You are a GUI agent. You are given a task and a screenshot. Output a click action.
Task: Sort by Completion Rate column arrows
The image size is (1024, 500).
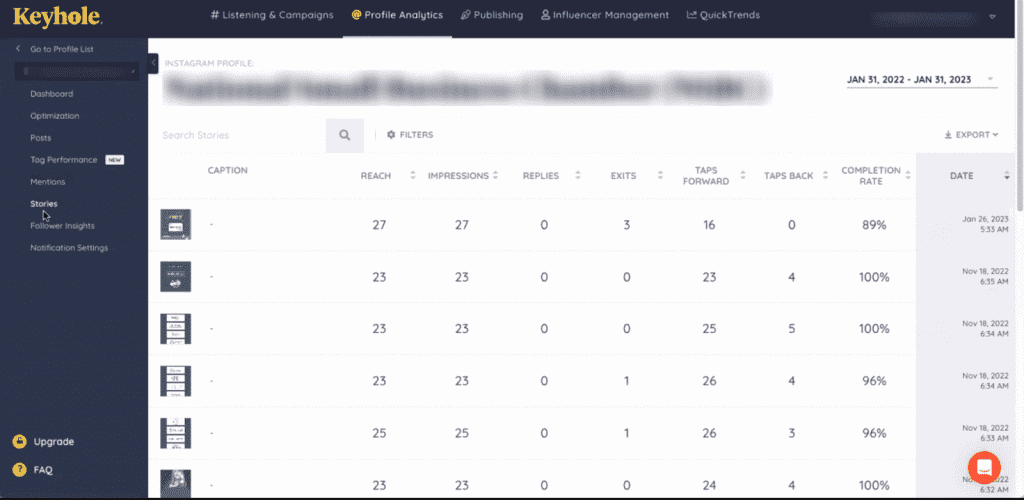click(908, 176)
